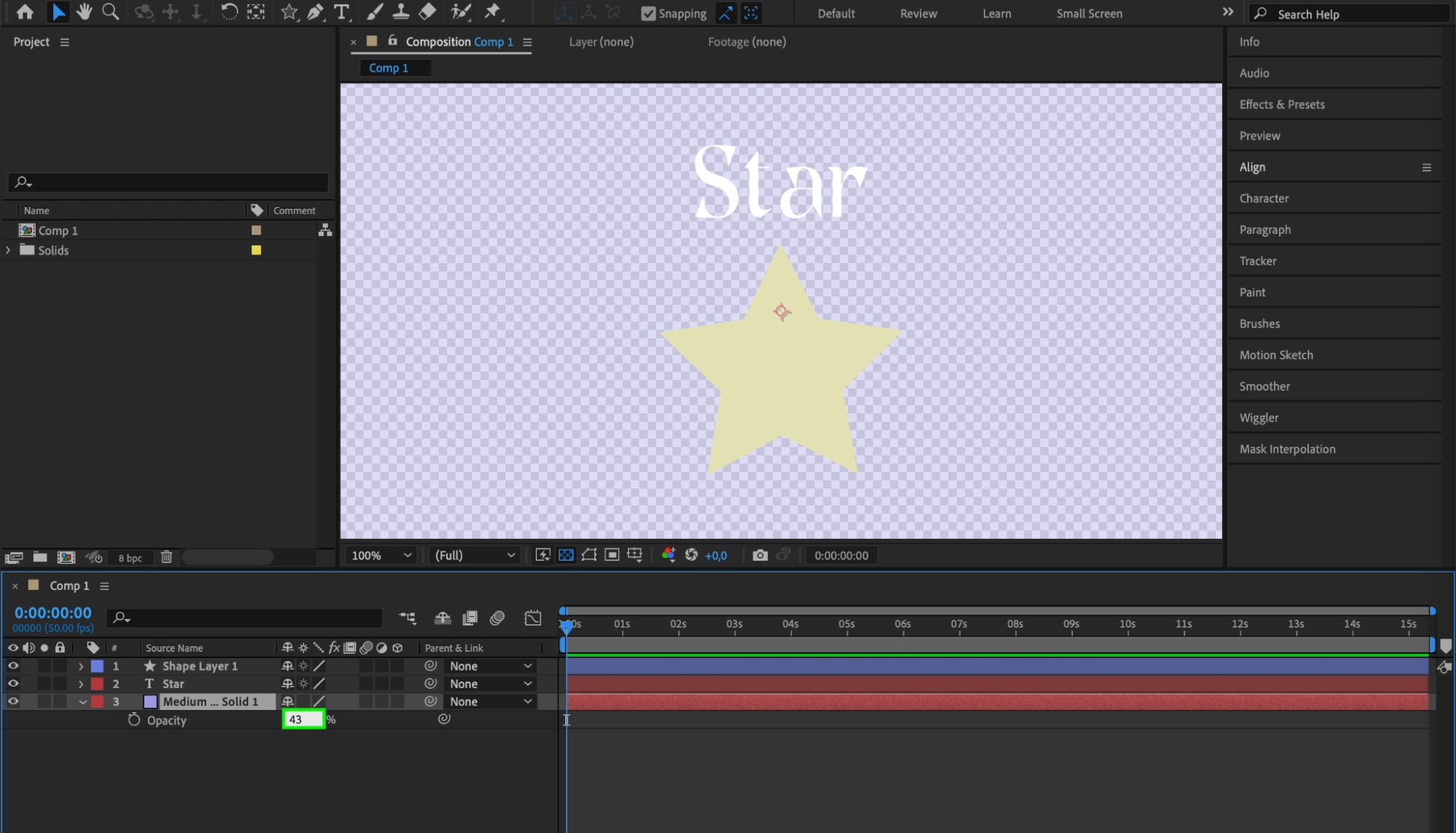Click the 8 bpc color depth button
Viewport: 1456px width, 833px height.
pyautogui.click(x=130, y=558)
